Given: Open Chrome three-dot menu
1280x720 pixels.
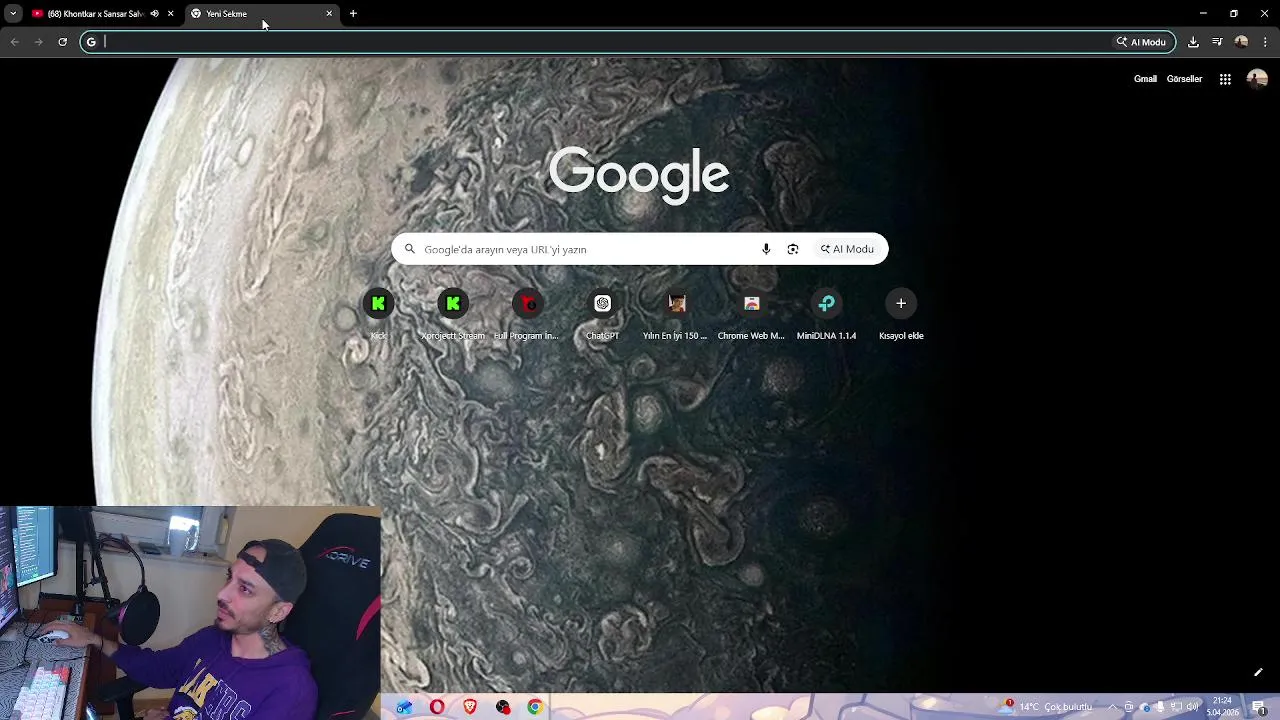Looking at the screenshot, I should [x=1265, y=42].
